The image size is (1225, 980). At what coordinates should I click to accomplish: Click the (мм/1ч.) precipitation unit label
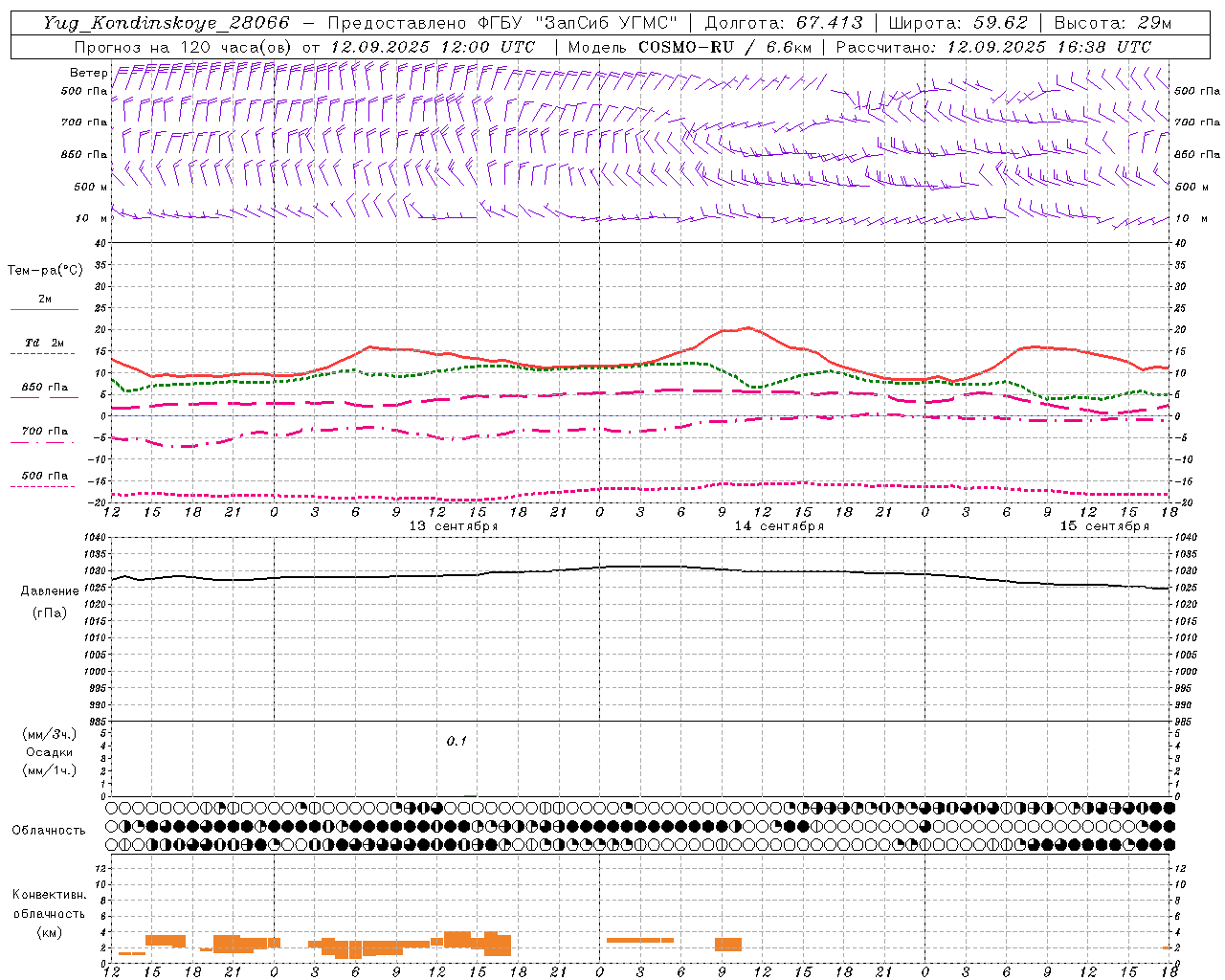pyautogui.click(x=49, y=770)
